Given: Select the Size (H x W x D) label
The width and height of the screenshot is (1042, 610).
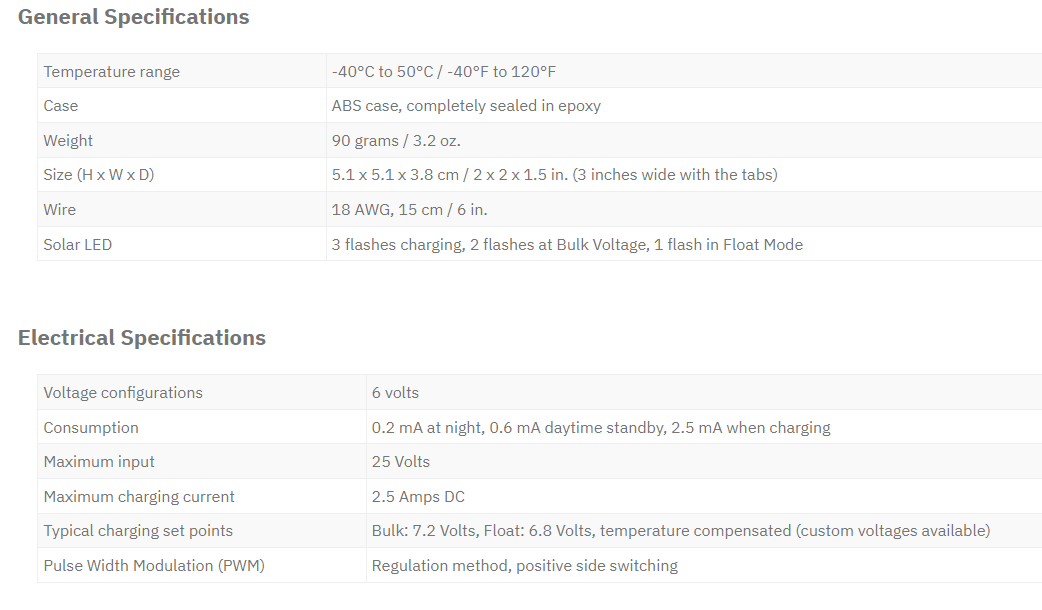Looking at the screenshot, I should click(x=99, y=175).
